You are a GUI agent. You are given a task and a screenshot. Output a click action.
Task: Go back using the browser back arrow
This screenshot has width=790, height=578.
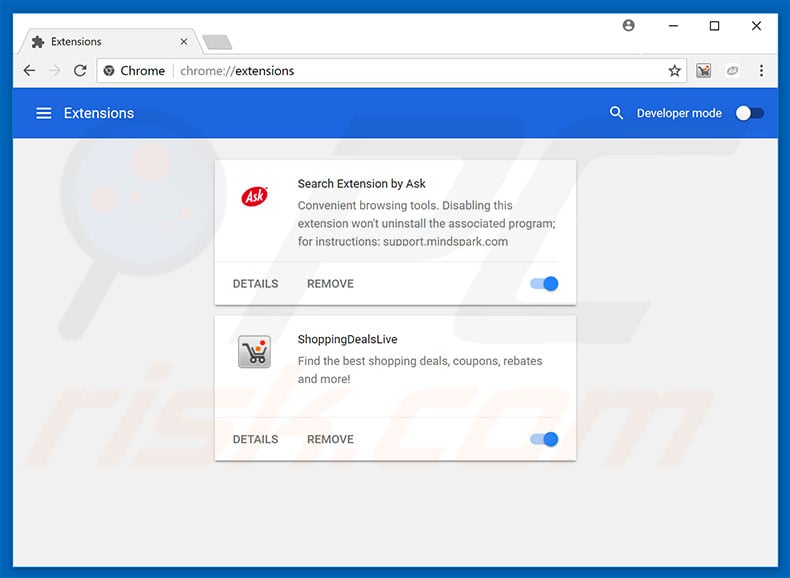[x=29, y=71]
